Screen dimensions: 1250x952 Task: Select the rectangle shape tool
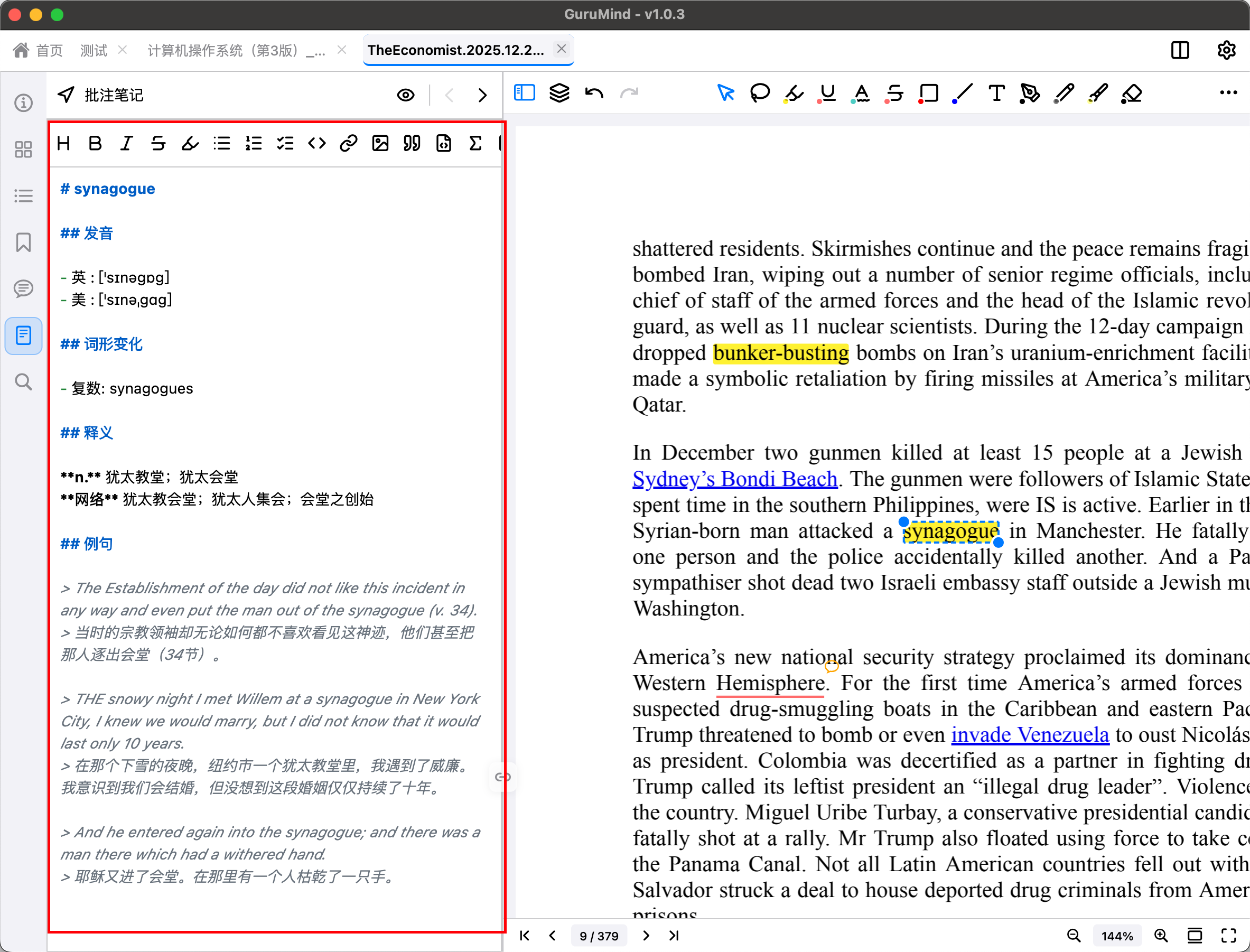(928, 93)
